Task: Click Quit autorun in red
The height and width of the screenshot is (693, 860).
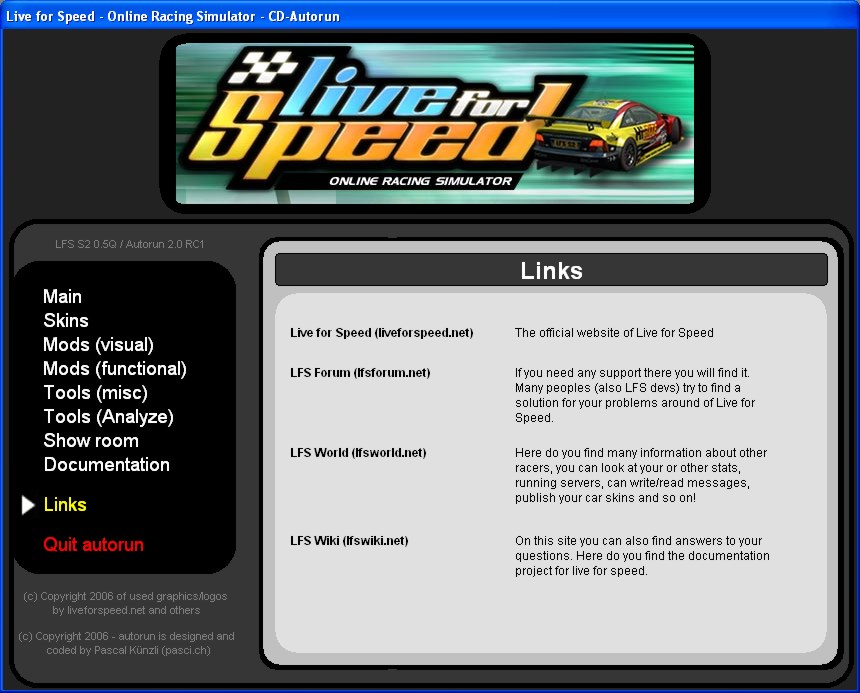Action: point(93,545)
